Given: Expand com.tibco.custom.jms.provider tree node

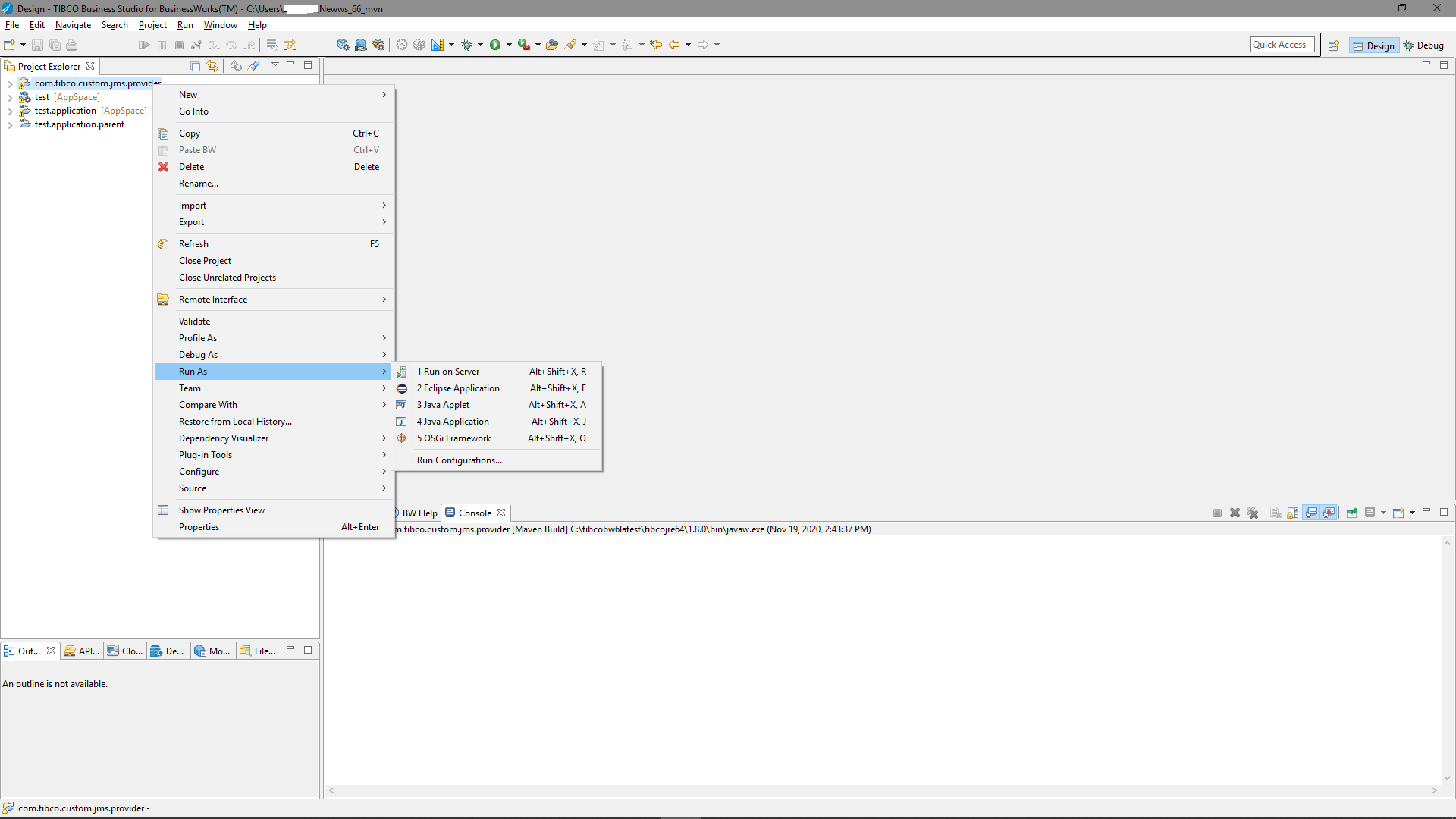Looking at the screenshot, I should tap(10, 83).
